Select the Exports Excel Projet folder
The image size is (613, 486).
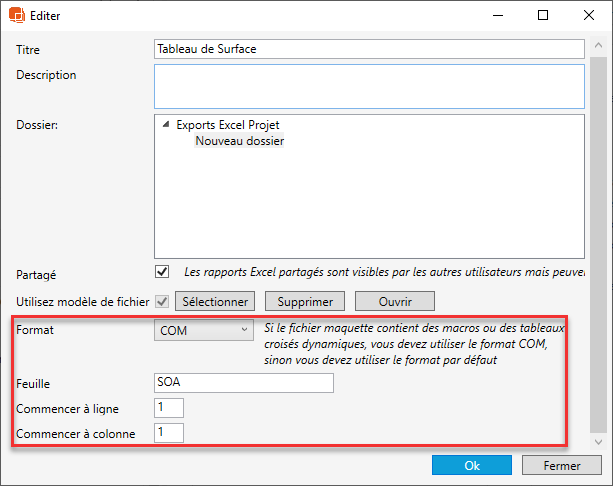[227, 125]
